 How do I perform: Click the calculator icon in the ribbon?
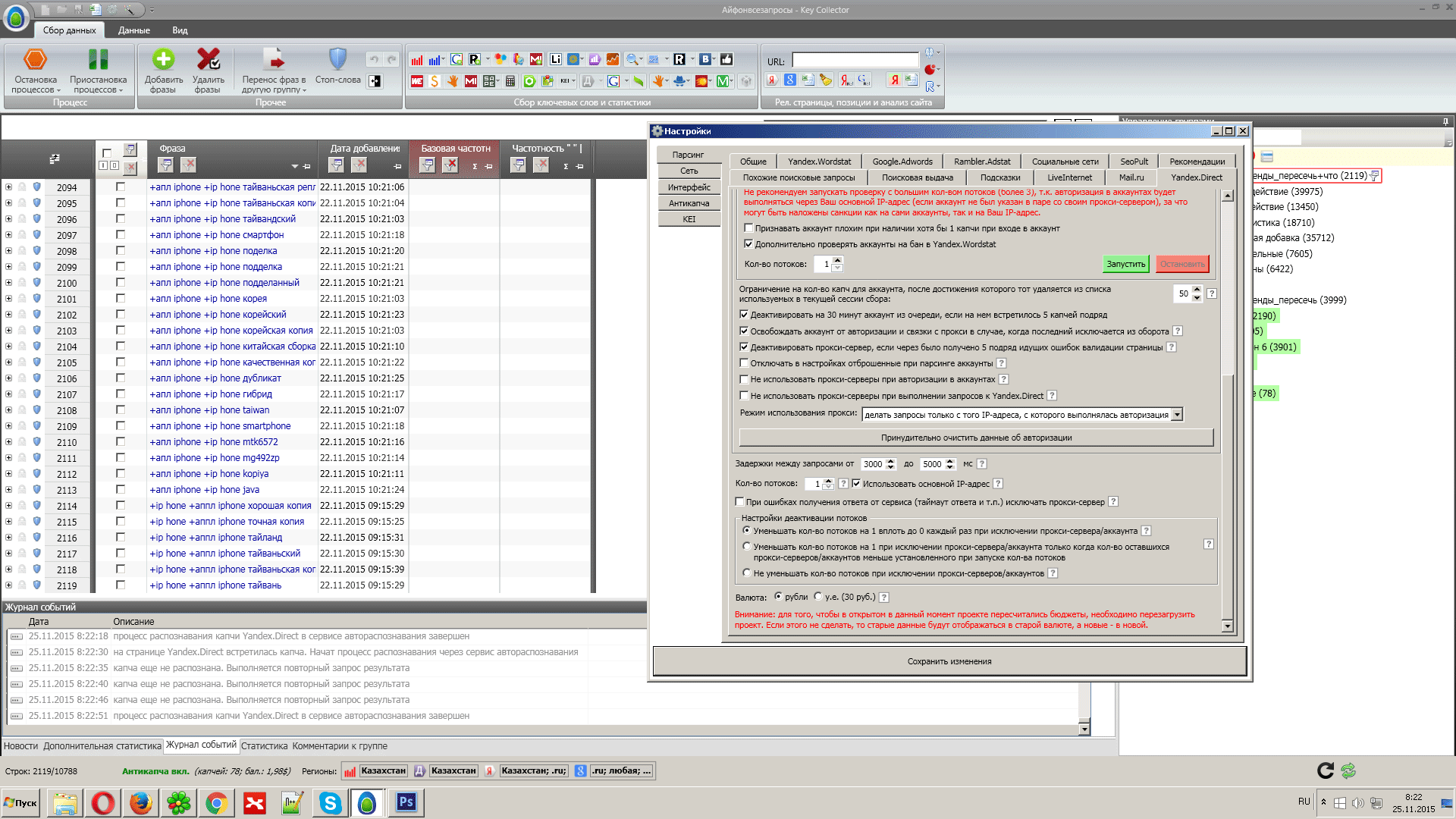(x=510, y=81)
